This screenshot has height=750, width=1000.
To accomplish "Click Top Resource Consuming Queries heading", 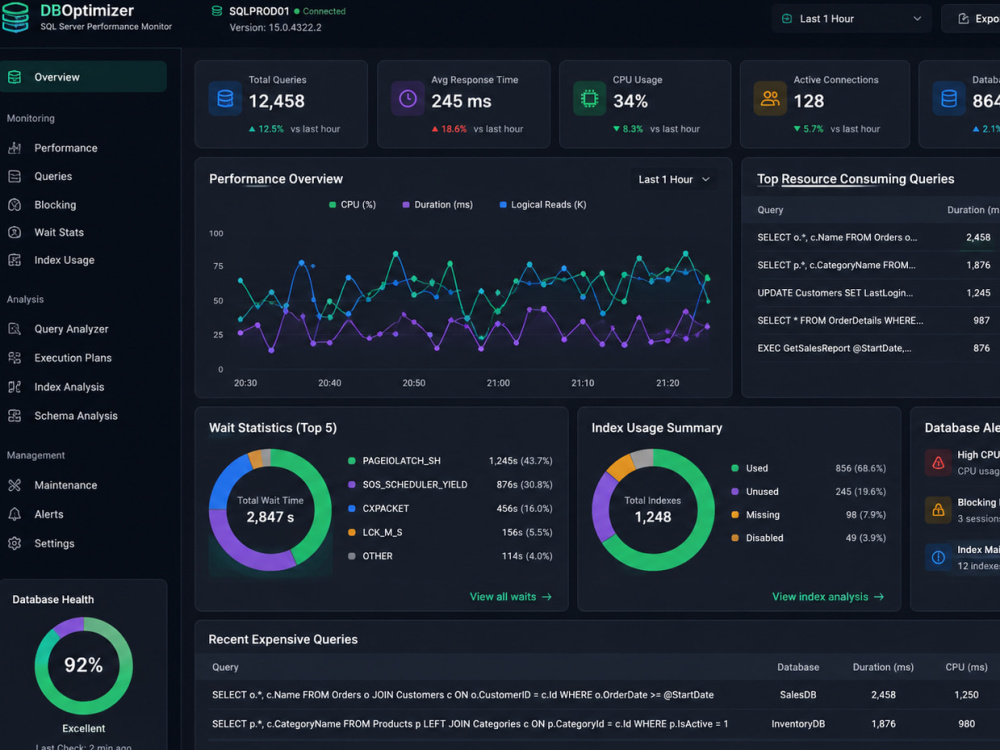I will coord(855,179).
